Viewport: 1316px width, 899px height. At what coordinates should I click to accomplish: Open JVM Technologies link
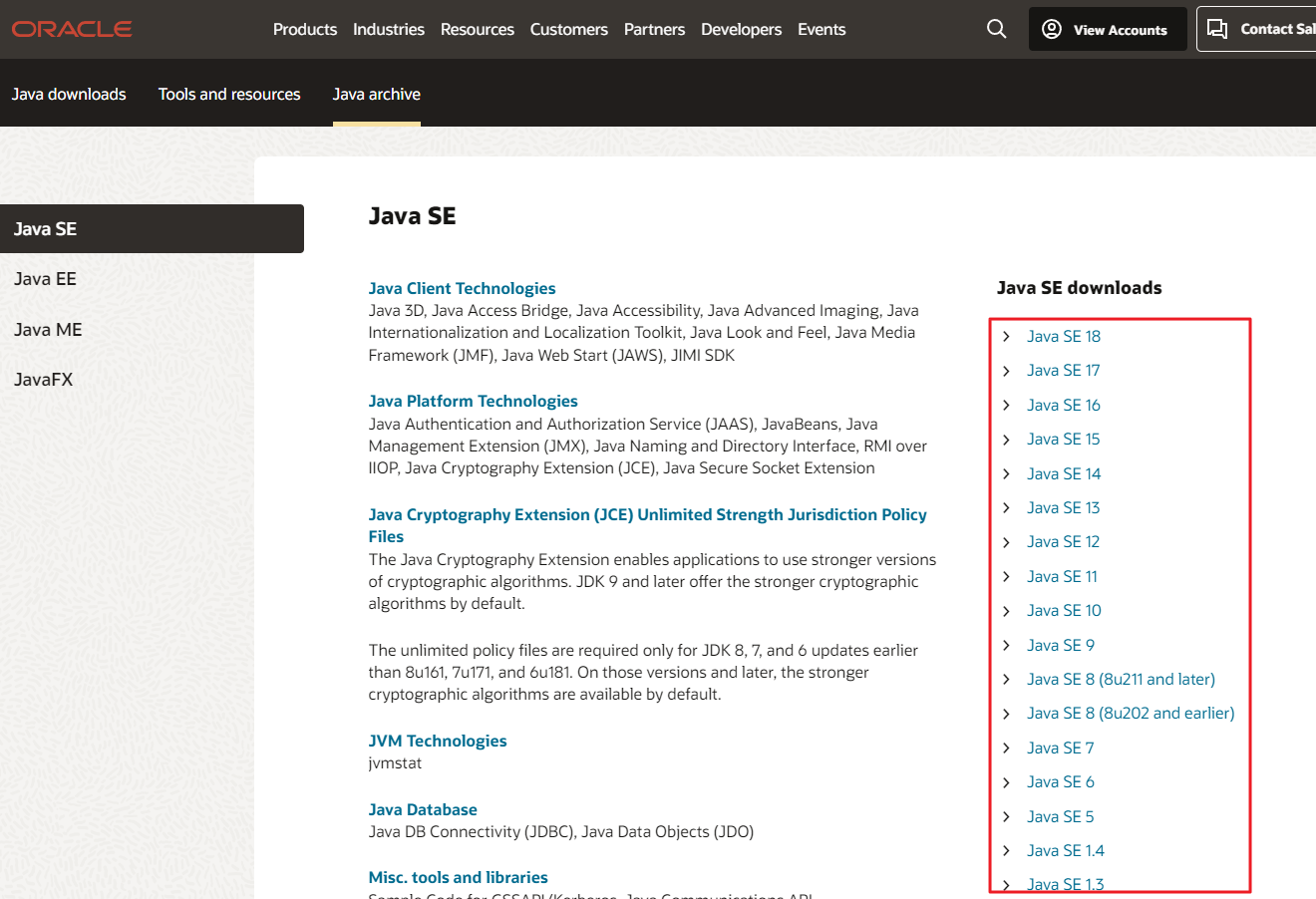(x=438, y=741)
